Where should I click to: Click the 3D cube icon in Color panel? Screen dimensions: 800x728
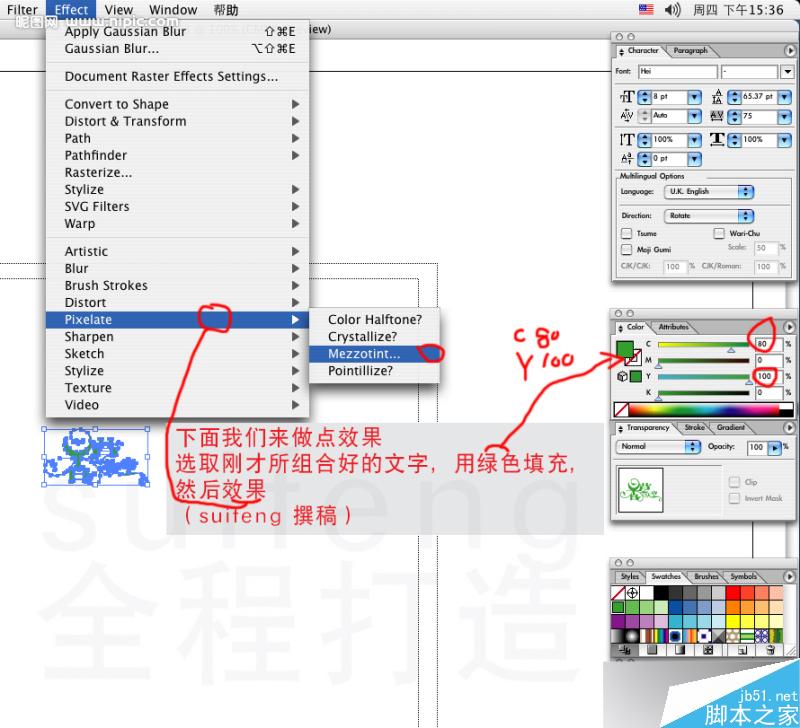point(621,377)
